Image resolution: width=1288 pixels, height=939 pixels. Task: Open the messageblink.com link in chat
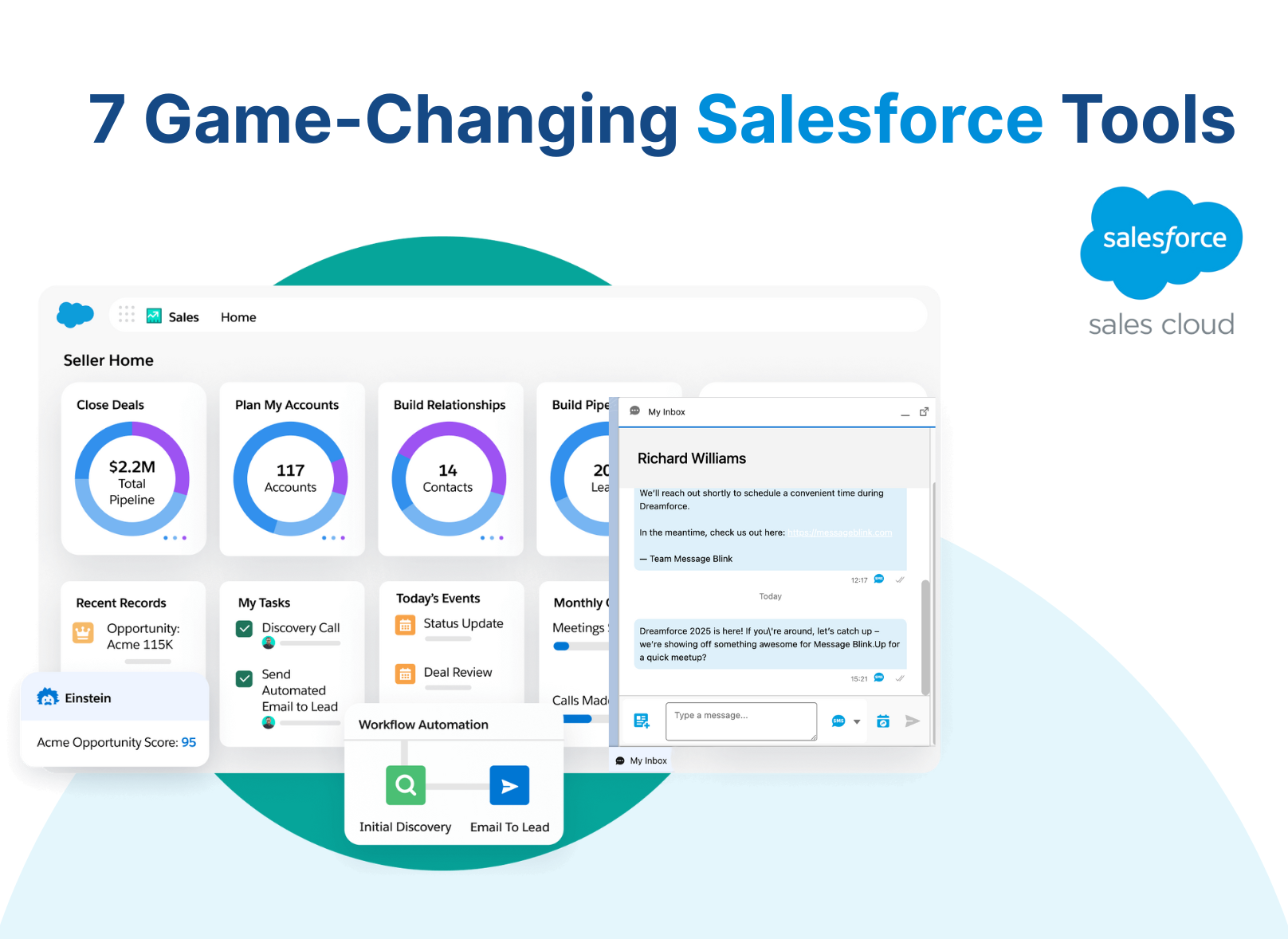pos(840,532)
